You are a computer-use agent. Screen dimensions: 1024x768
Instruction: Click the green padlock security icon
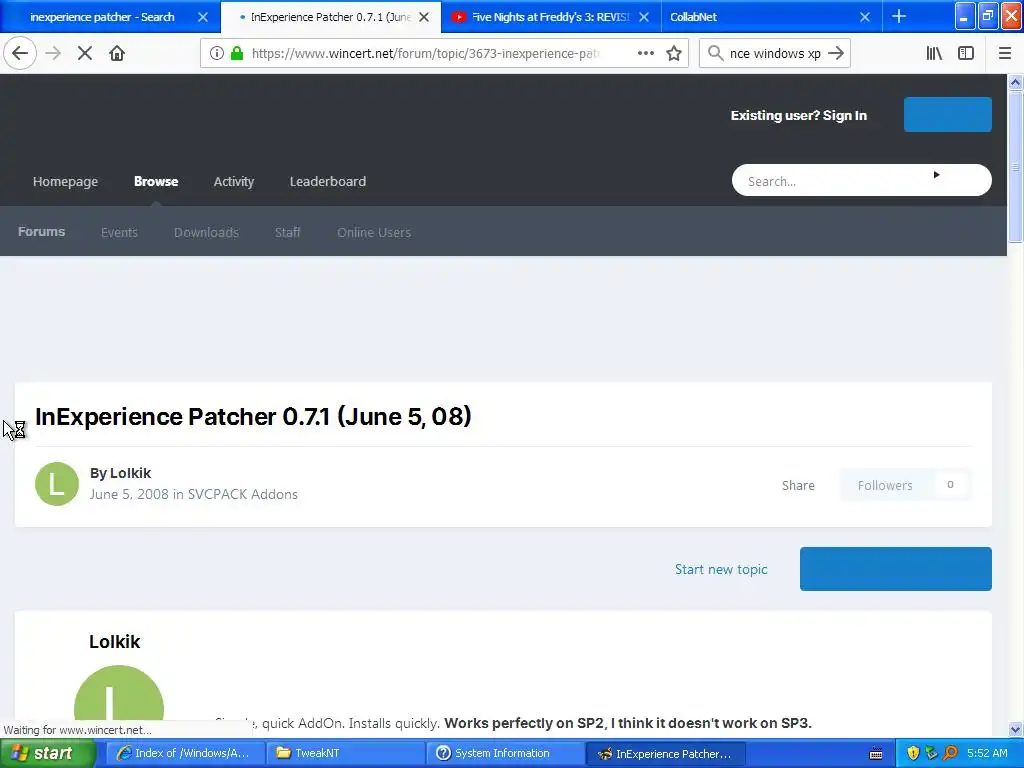pyautogui.click(x=237, y=54)
